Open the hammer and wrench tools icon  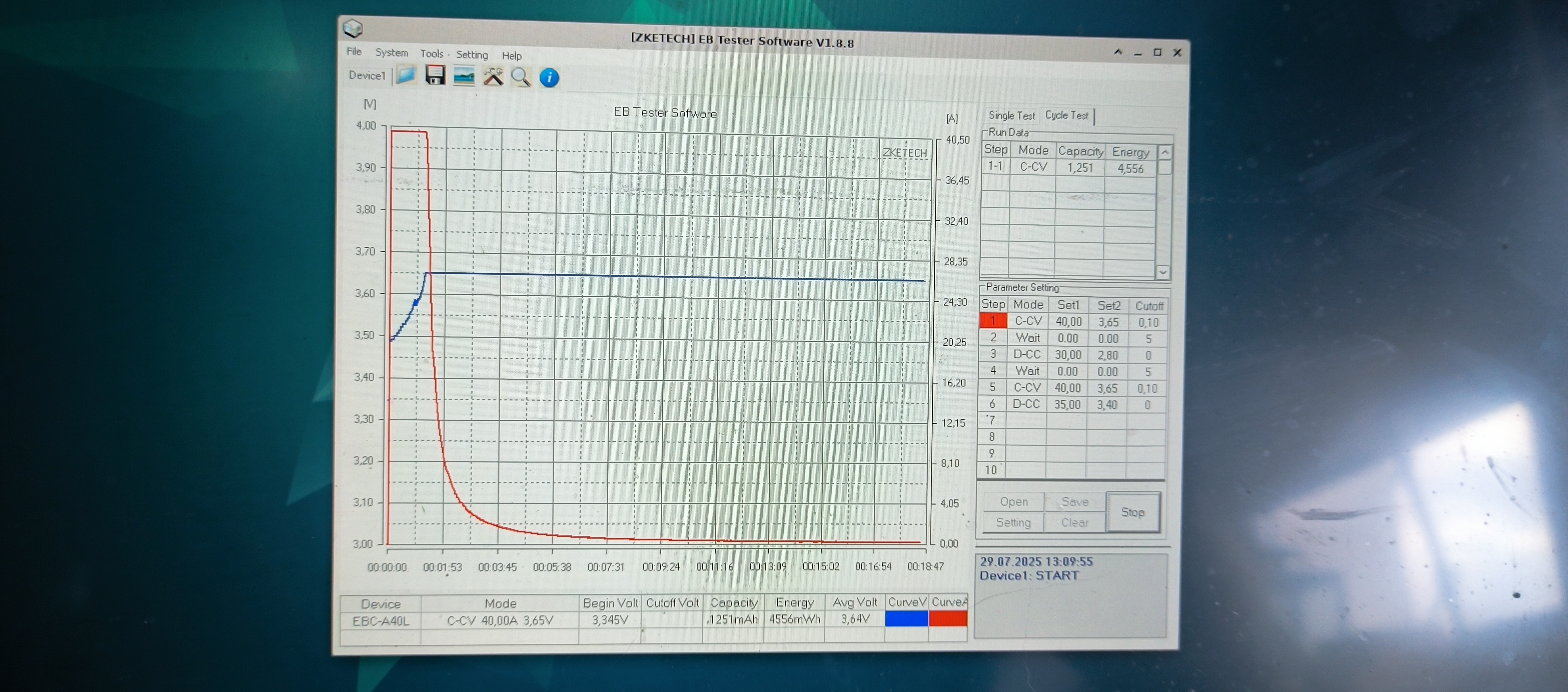[x=492, y=77]
